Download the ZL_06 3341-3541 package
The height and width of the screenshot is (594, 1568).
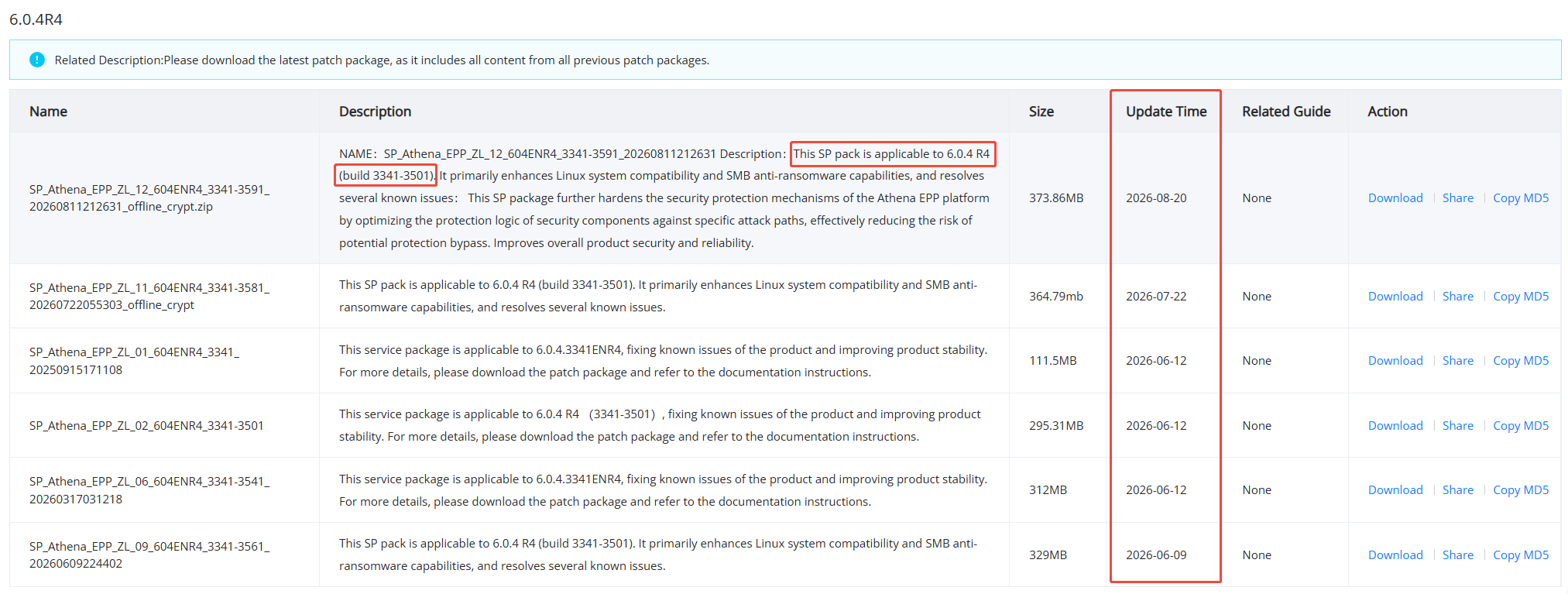1395,490
